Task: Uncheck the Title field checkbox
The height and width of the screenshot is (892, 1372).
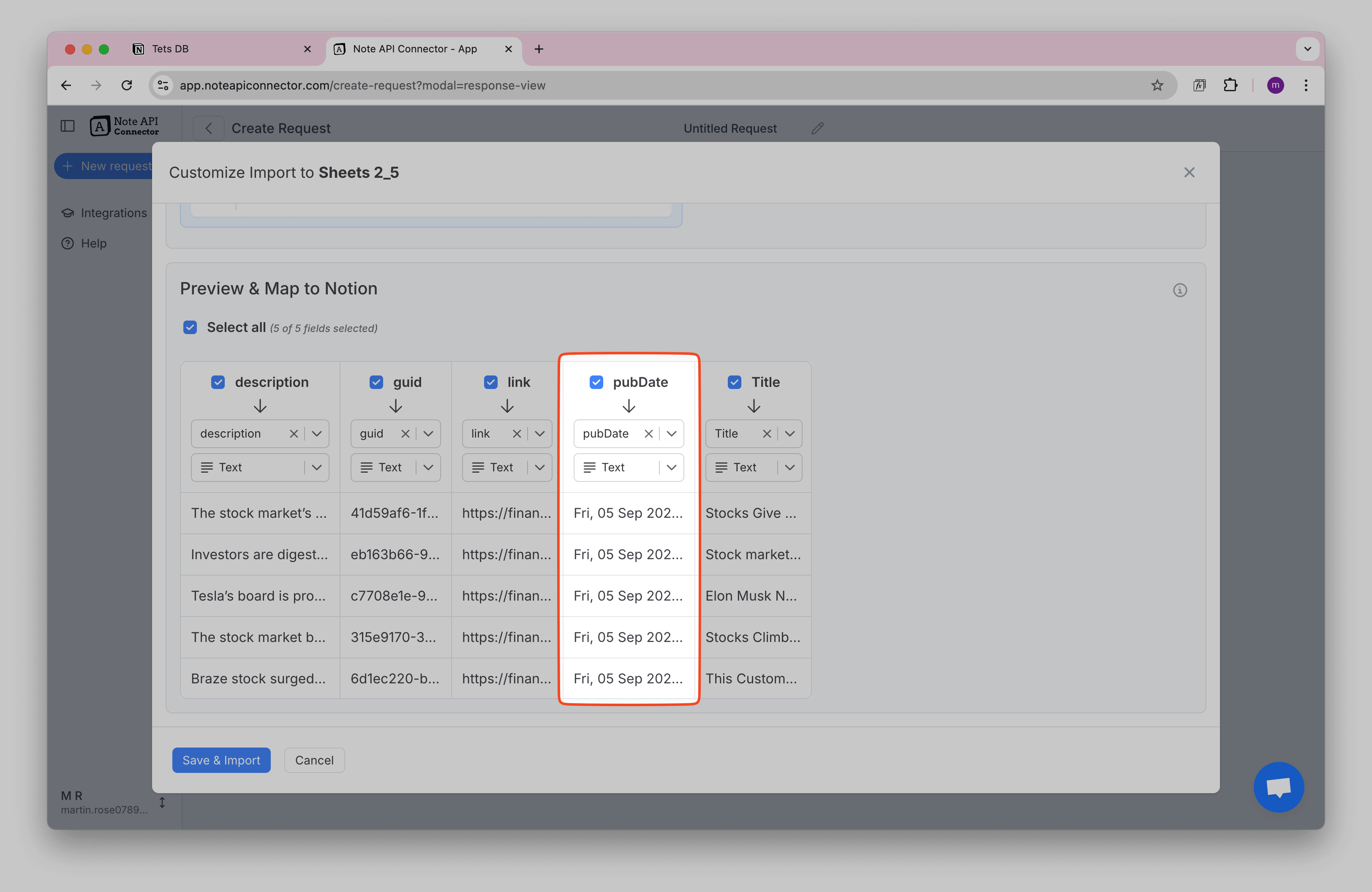Action: [734, 382]
